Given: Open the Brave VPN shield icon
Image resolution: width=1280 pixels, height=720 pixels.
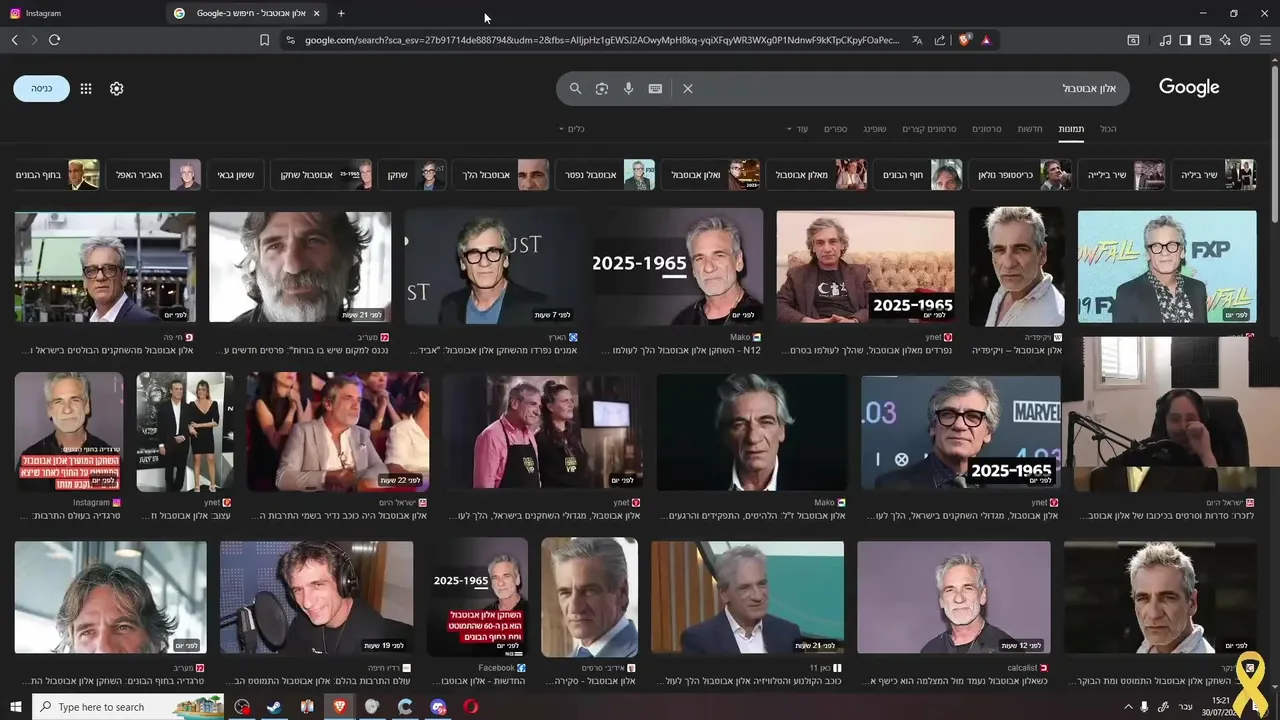Looking at the screenshot, I should (1245, 40).
